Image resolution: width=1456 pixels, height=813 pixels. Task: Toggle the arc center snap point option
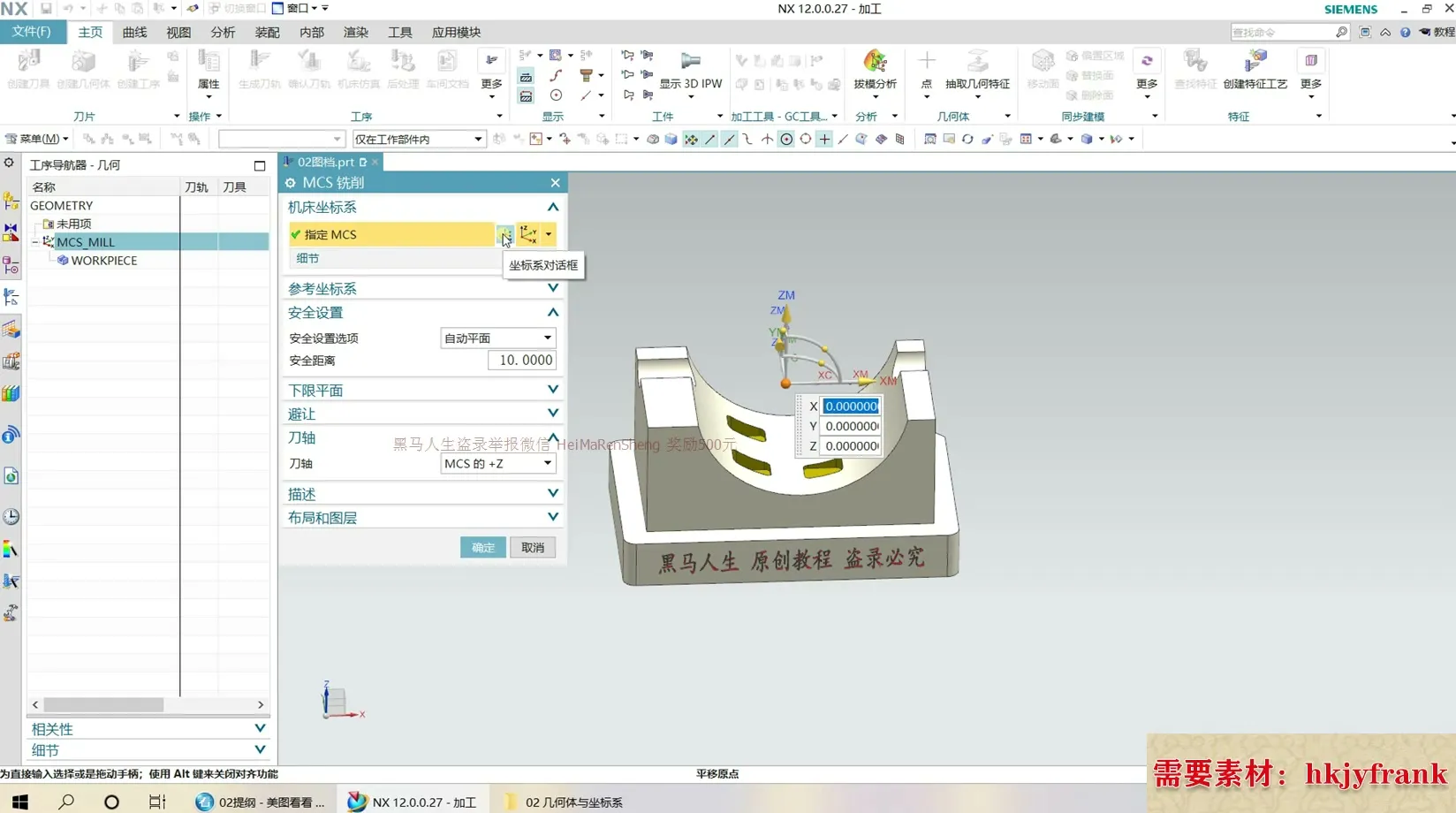pyautogui.click(x=786, y=140)
